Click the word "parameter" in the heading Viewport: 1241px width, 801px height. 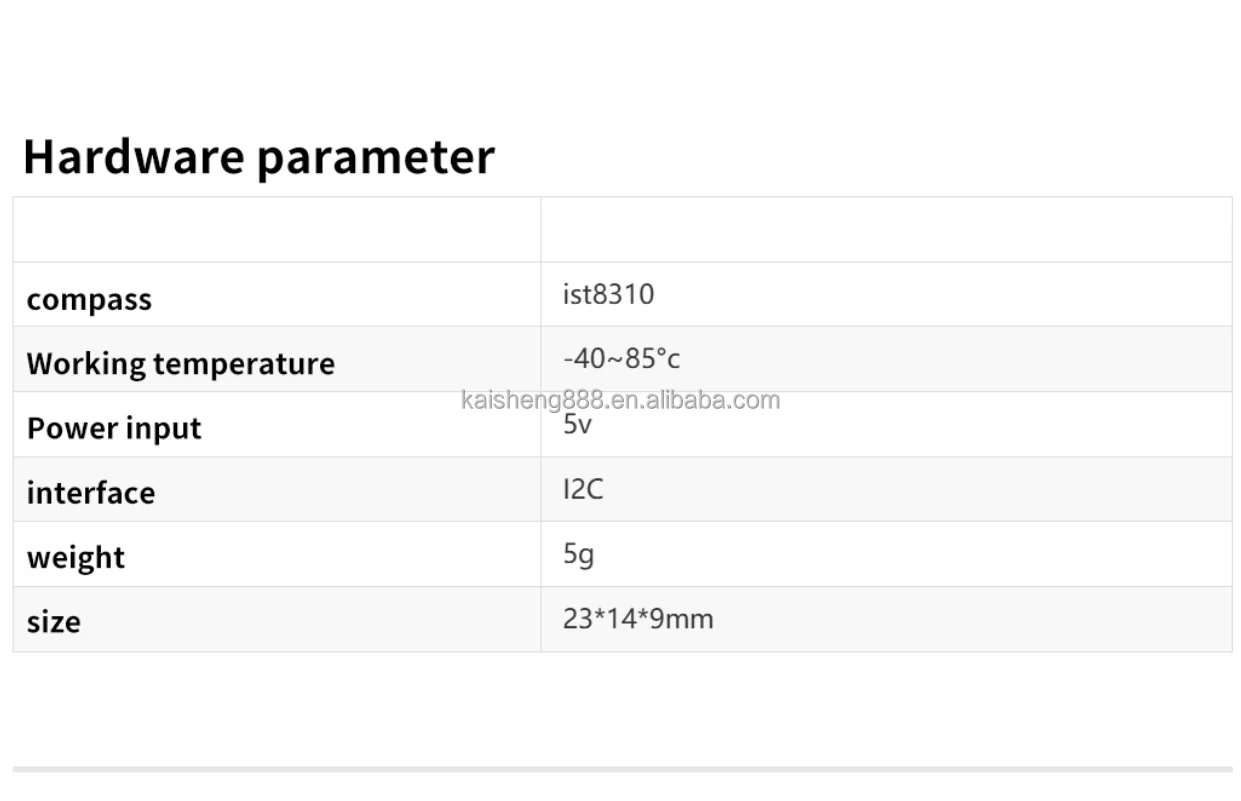click(x=376, y=159)
